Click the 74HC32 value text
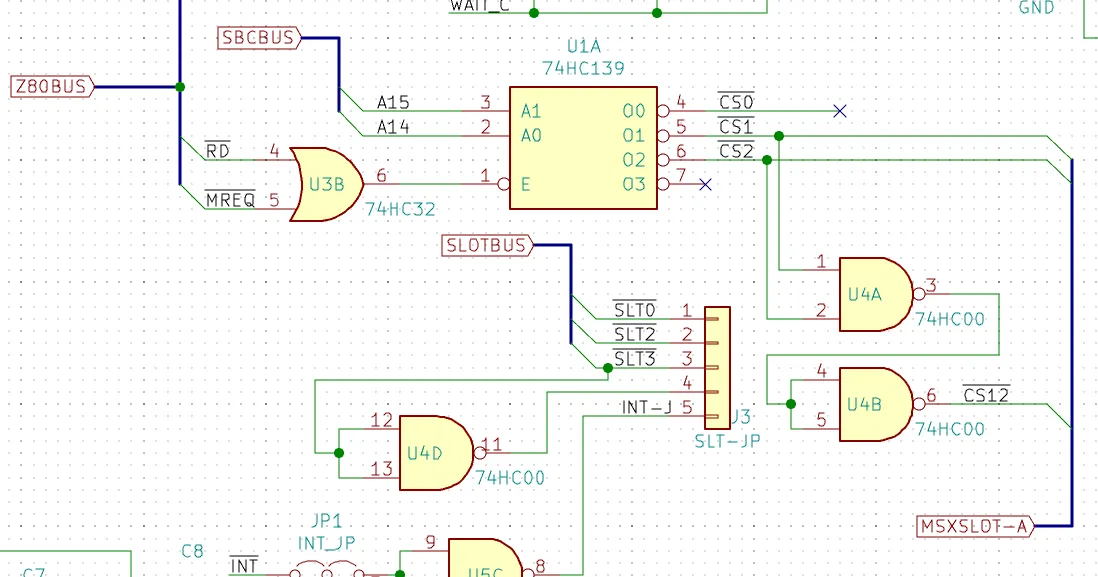Image resolution: width=1098 pixels, height=577 pixels. [x=400, y=209]
